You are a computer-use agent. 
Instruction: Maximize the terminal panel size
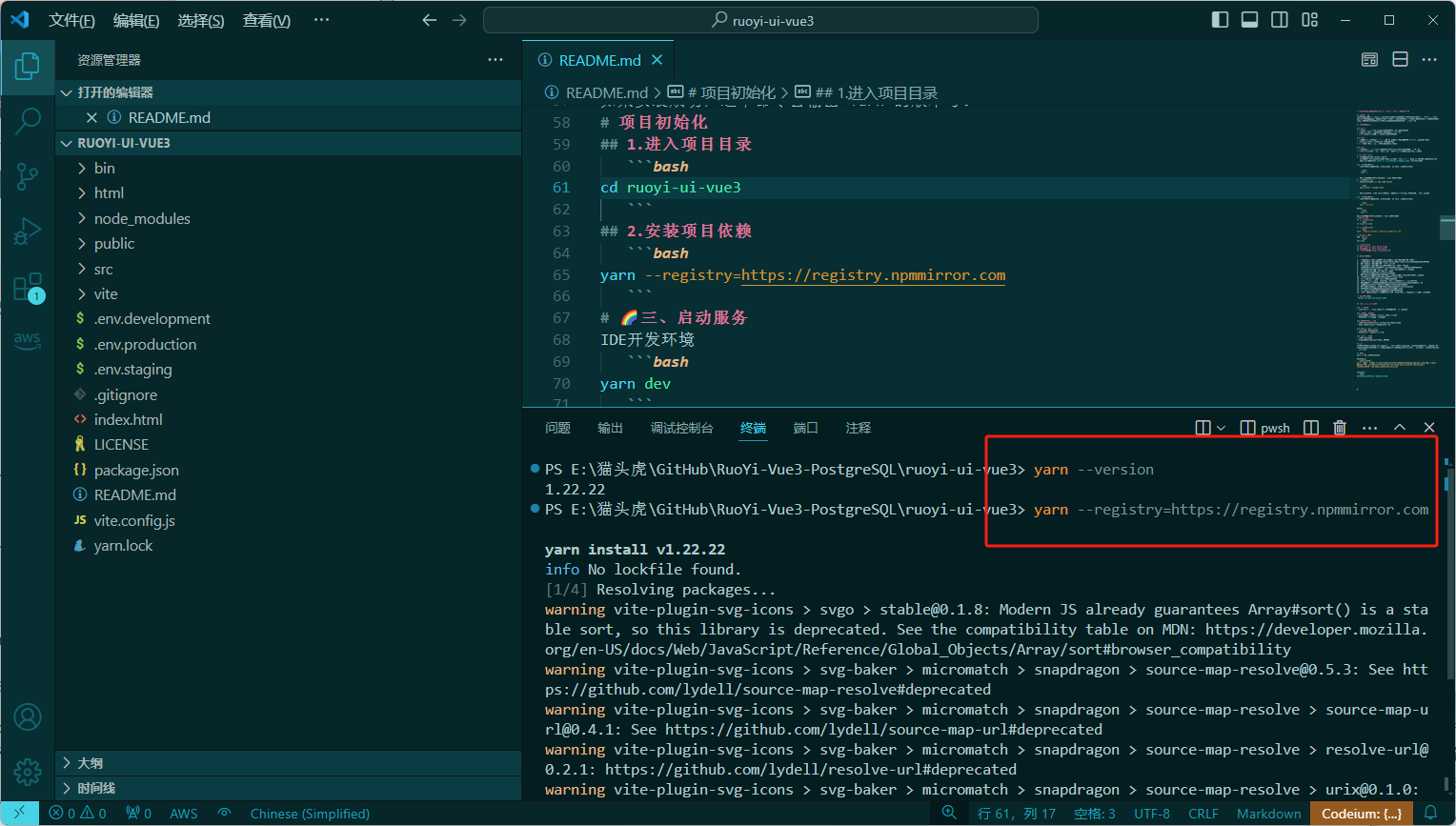pos(1400,428)
